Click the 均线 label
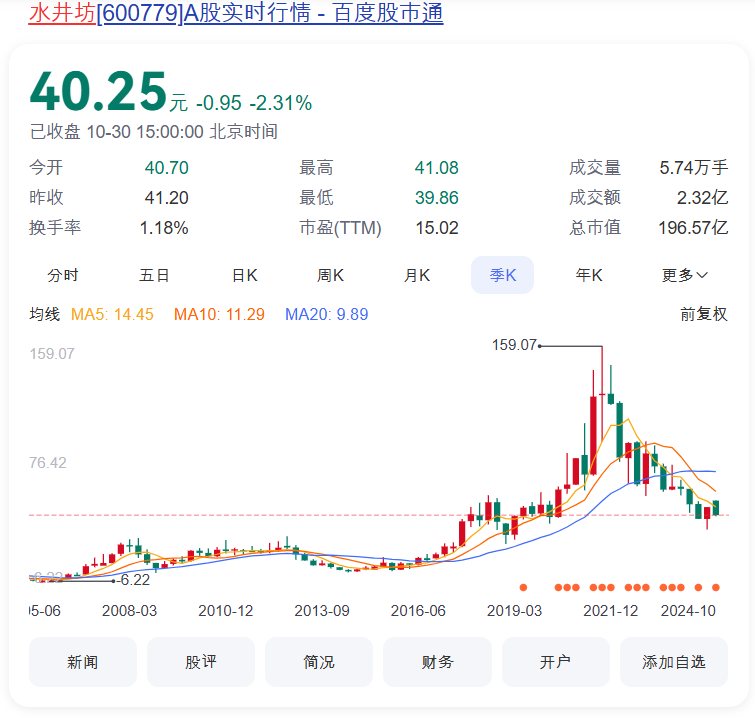 [44, 314]
